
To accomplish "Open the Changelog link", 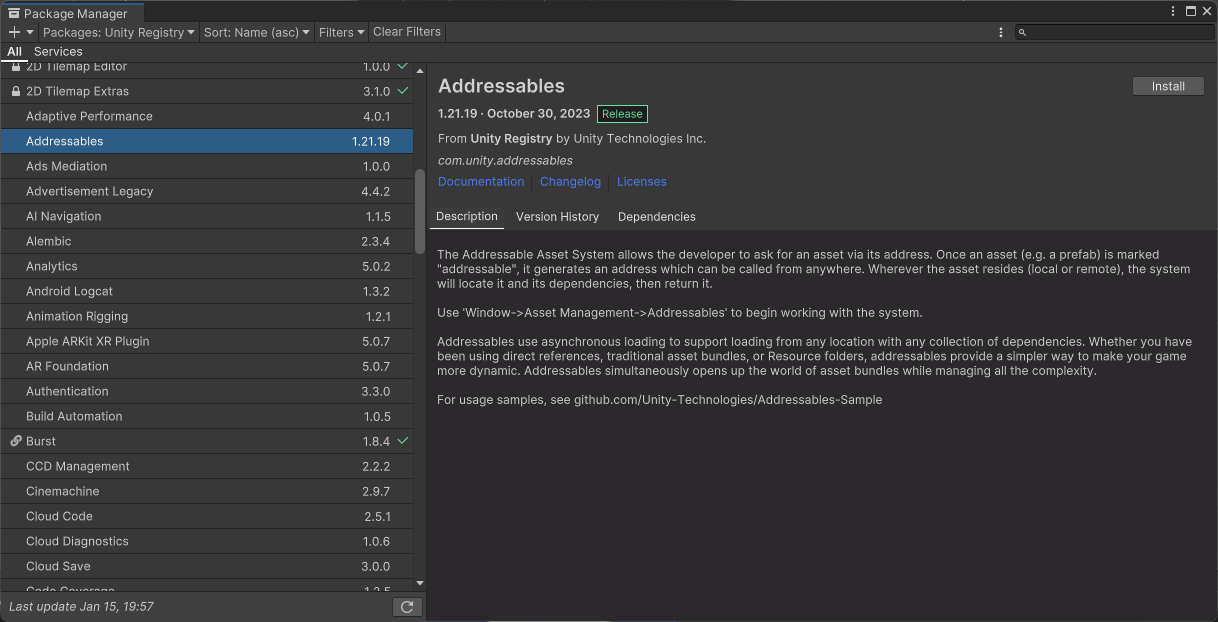I will click(x=570, y=182).
